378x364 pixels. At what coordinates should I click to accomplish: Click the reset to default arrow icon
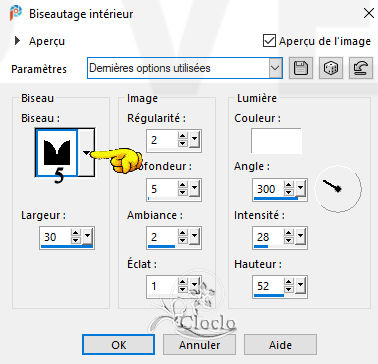coord(361,68)
